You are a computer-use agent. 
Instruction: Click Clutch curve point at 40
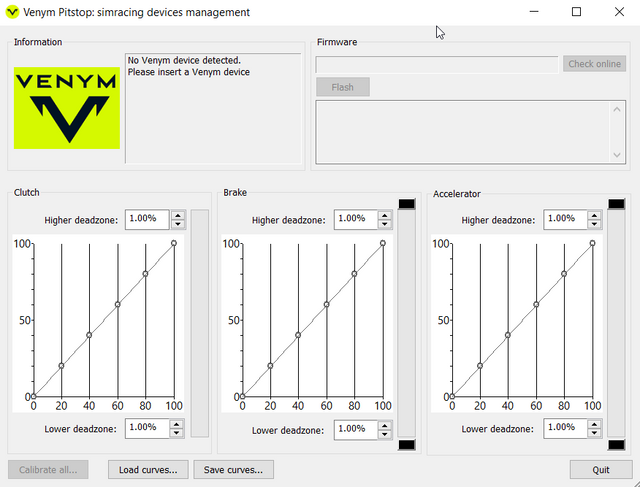[89, 335]
